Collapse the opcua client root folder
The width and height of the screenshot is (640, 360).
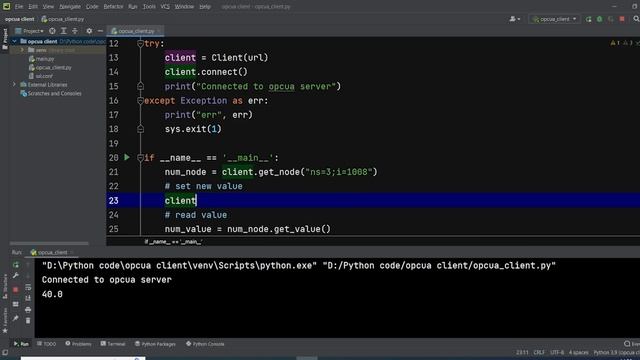click(x=14, y=41)
